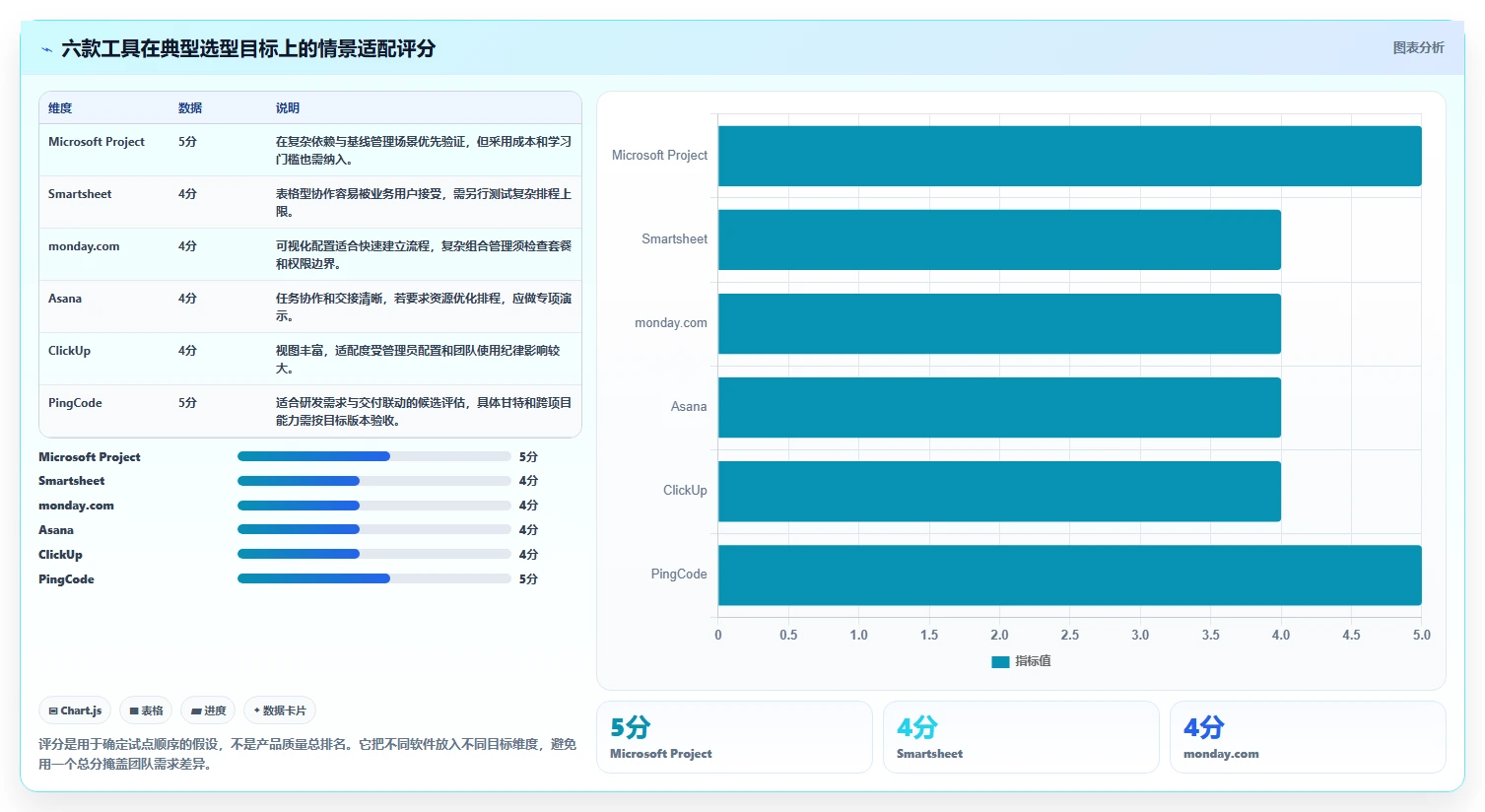Viewport: 1485px width, 812px height.
Task: Open the 4分 monday.com summary card
Action: click(1308, 737)
